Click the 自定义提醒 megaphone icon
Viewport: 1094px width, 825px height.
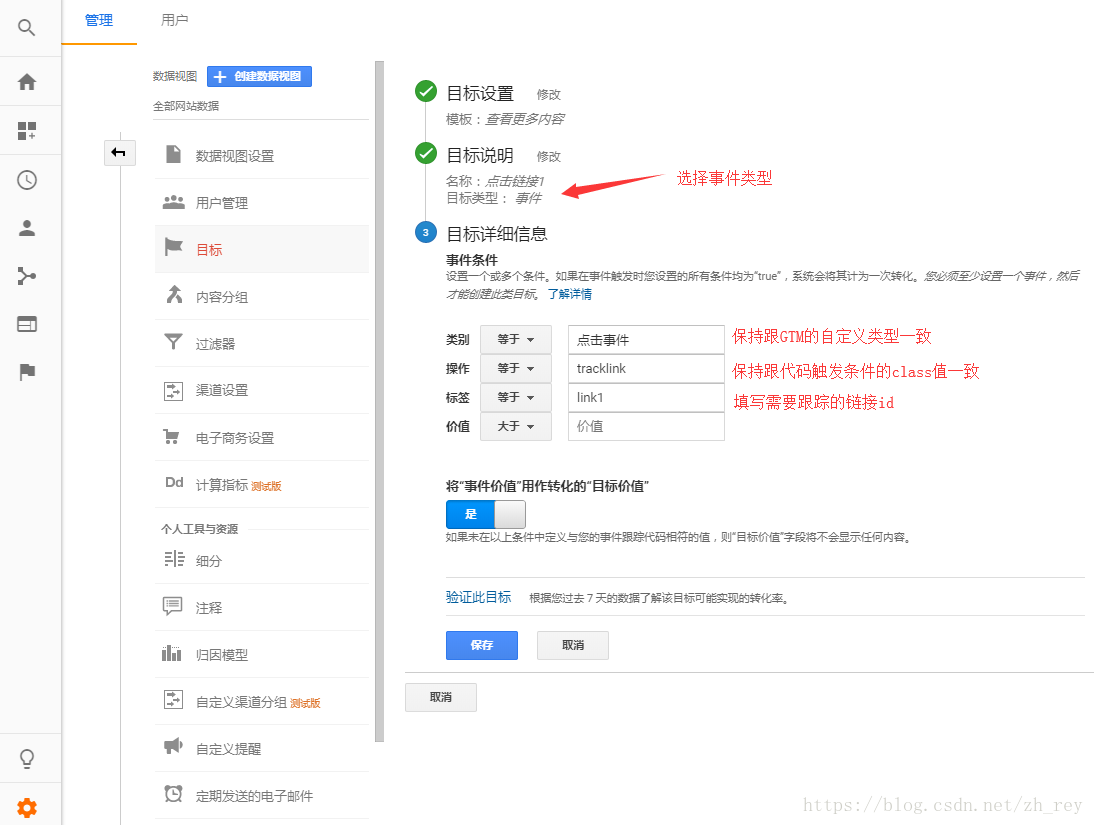(x=173, y=746)
